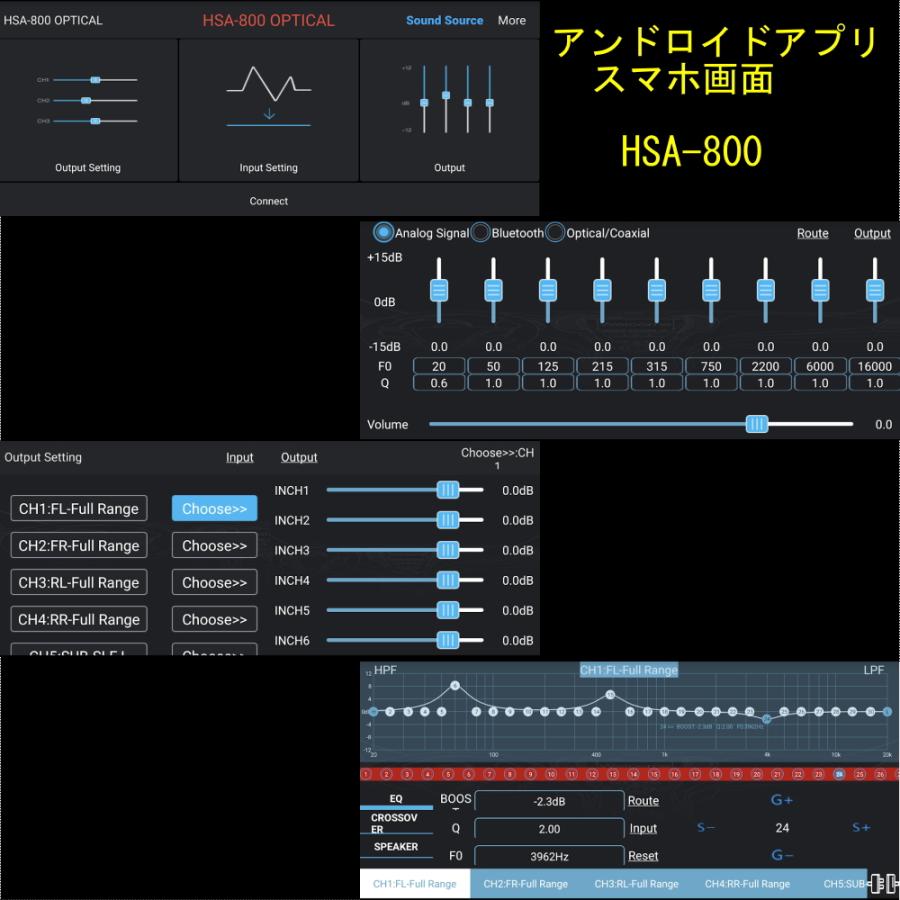Select Analog Signal radio button
900x900 pixels.
click(x=383, y=233)
